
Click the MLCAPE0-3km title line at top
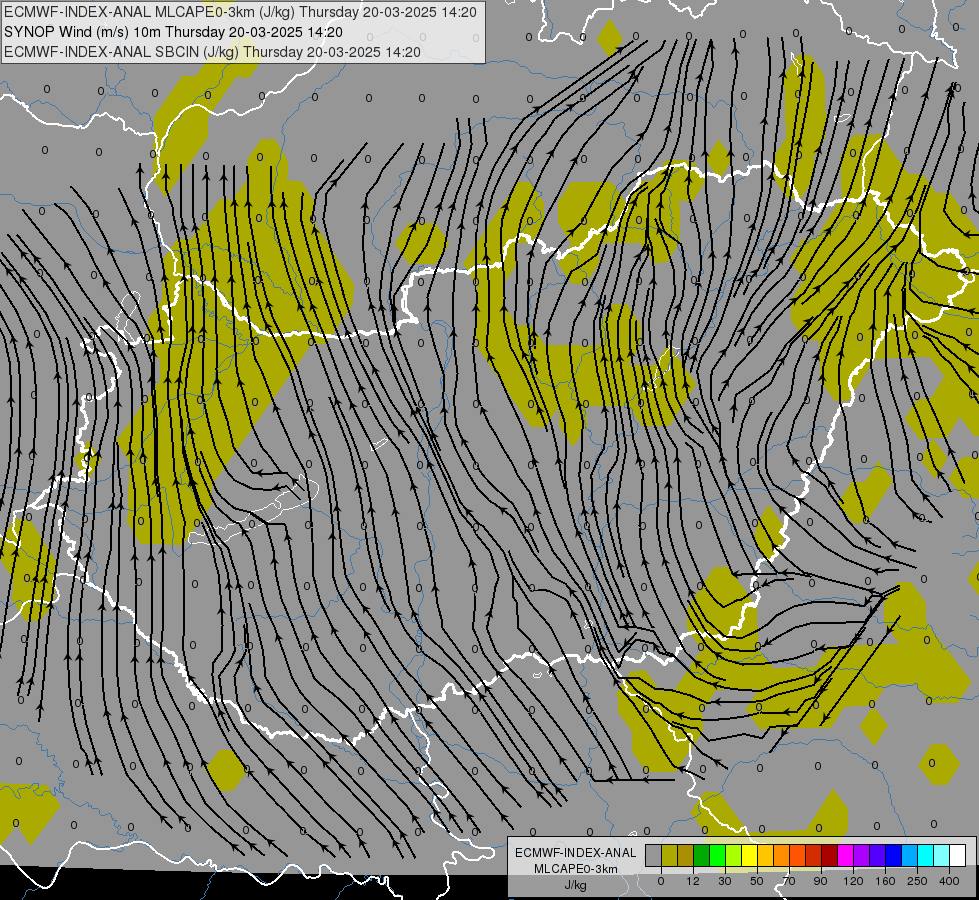click(240, 12)
